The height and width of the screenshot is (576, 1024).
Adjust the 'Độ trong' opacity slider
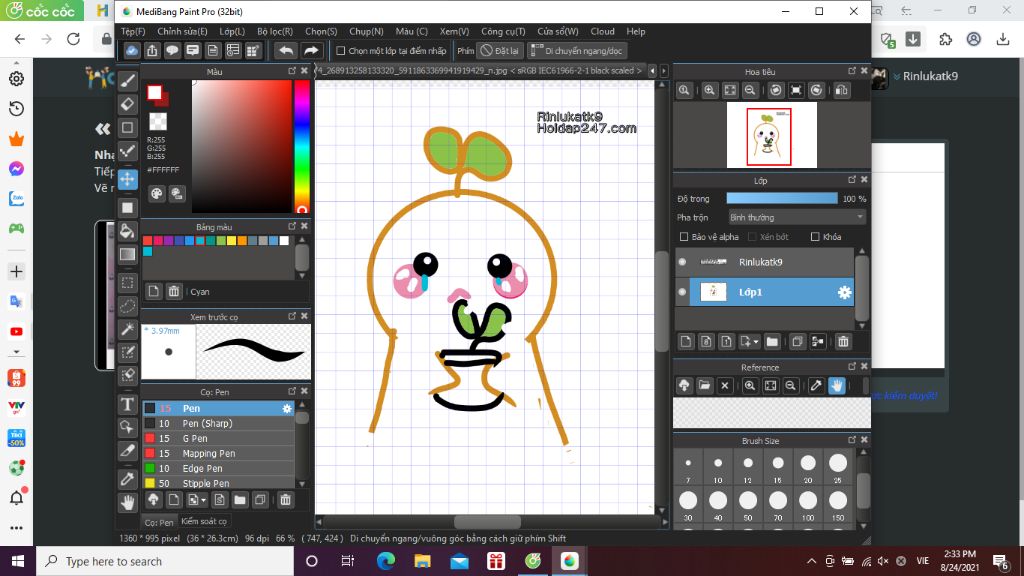coord(782,199)
